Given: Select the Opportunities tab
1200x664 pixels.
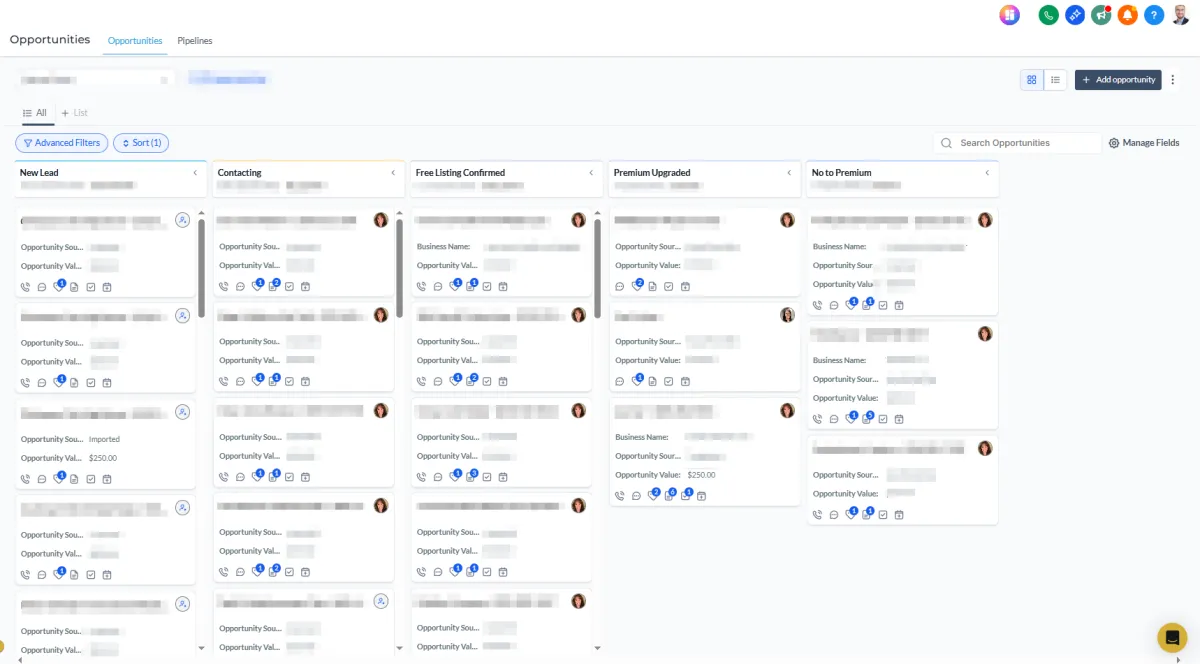Looking at the screenshot, I should [135, 41].
